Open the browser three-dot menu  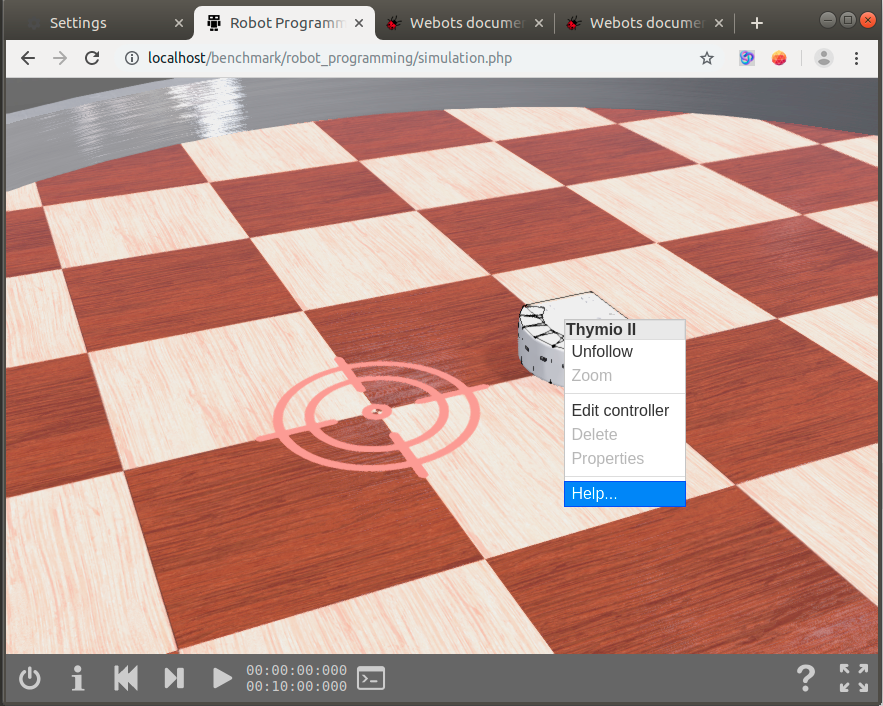click(857, 58)
